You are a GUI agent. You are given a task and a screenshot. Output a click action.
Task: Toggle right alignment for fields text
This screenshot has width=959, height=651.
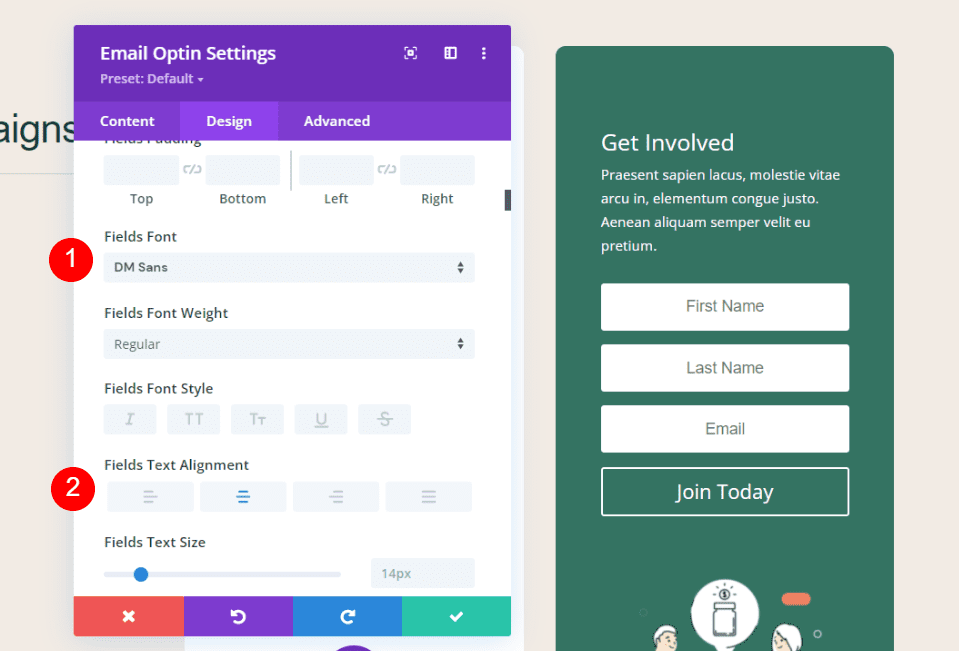(x=335, y=496)
